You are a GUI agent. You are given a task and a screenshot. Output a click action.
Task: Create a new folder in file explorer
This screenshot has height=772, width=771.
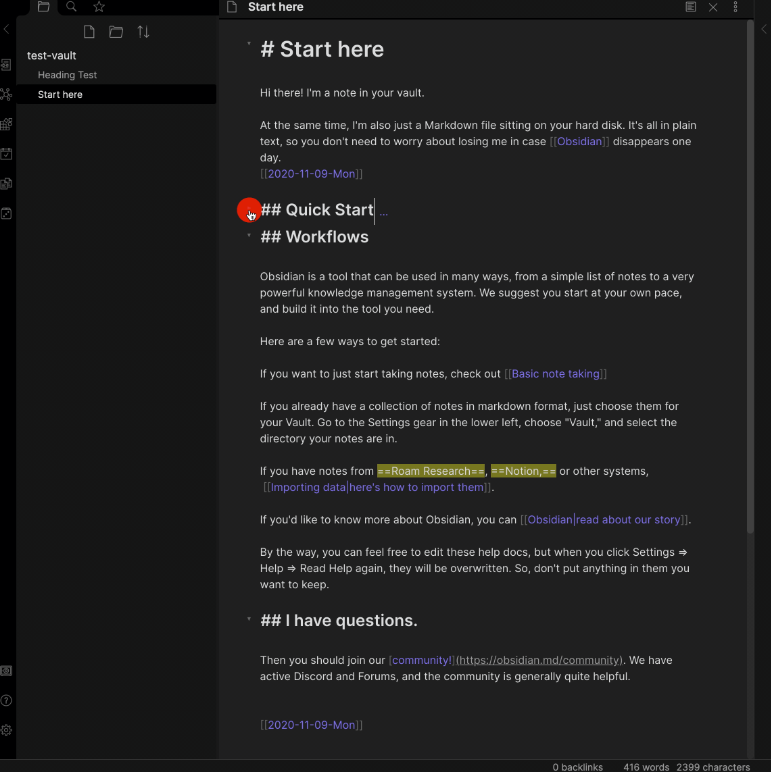116,32
